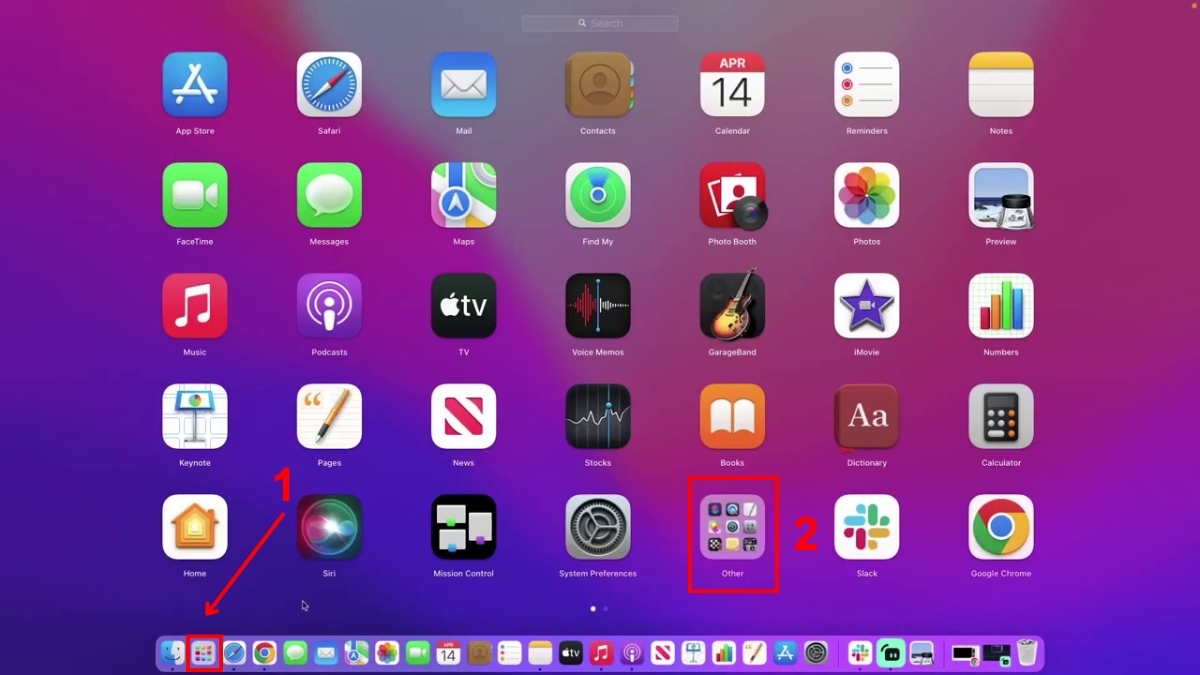Open the Calculator app
Image resolution: width=1200 pixels, height=675 pixels.
(x=1001, y=417)
